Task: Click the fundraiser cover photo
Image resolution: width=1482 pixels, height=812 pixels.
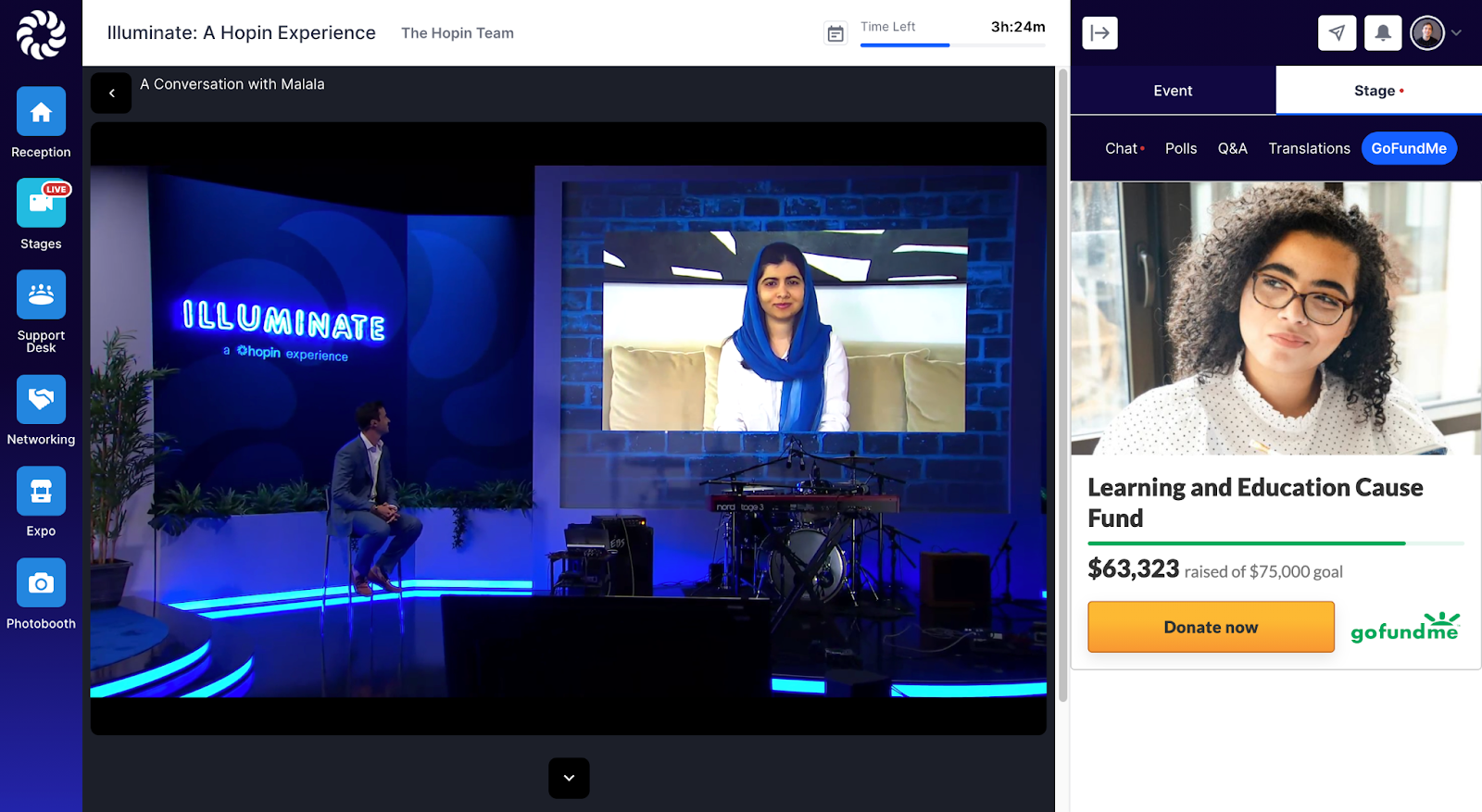Action: pyautogui.click(x=1275, y=319)
